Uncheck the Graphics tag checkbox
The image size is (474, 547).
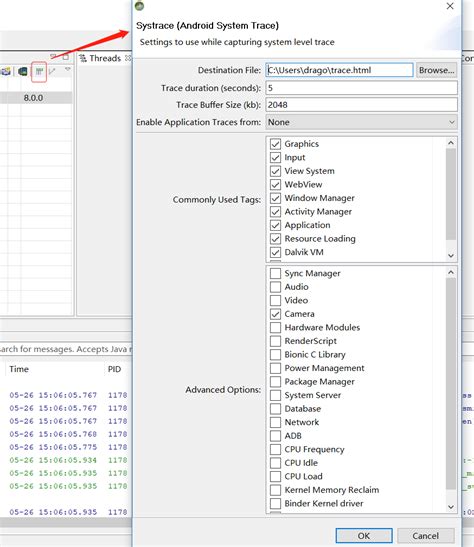(x=275, y=144)
